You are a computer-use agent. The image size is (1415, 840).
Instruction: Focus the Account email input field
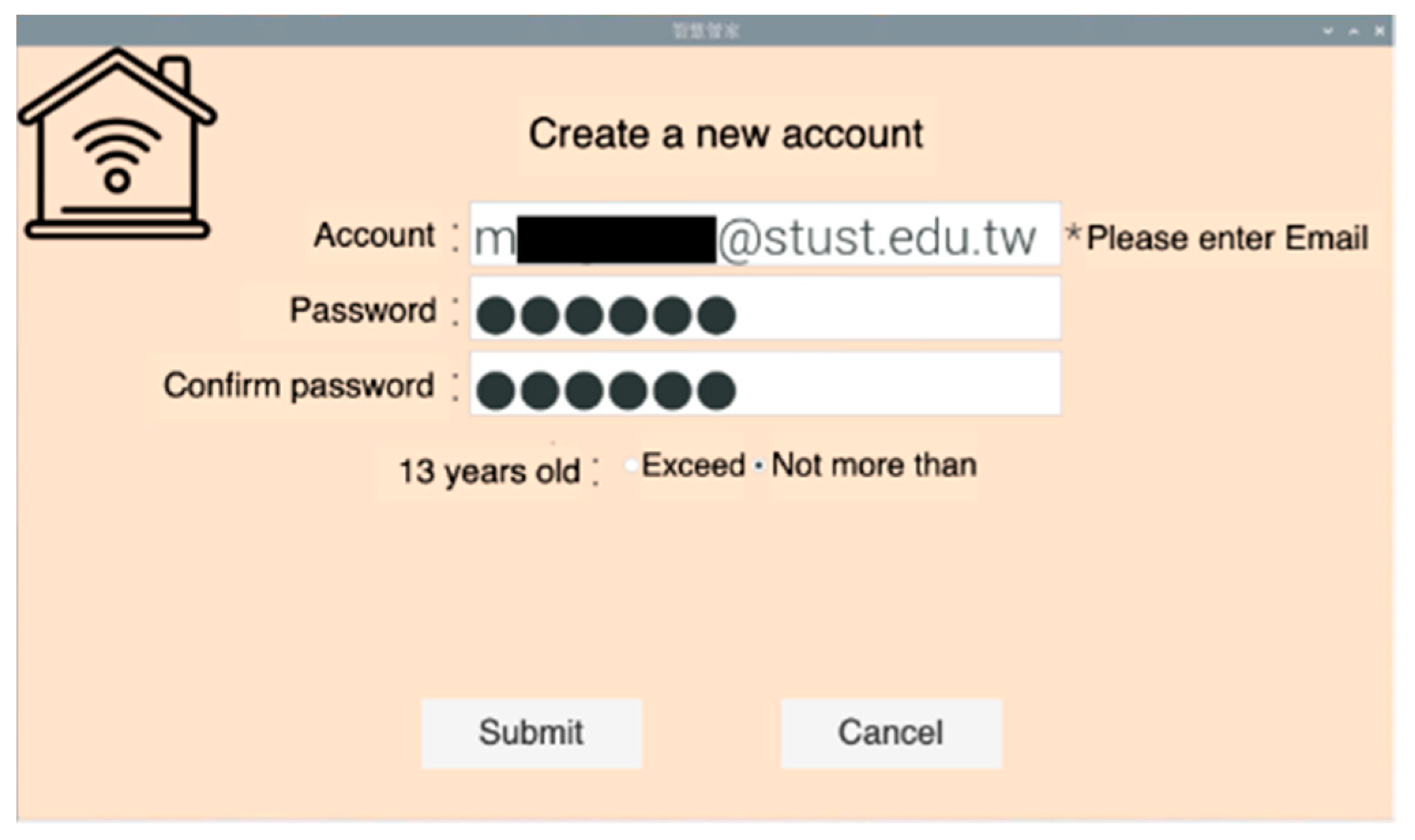click(765, 235)
